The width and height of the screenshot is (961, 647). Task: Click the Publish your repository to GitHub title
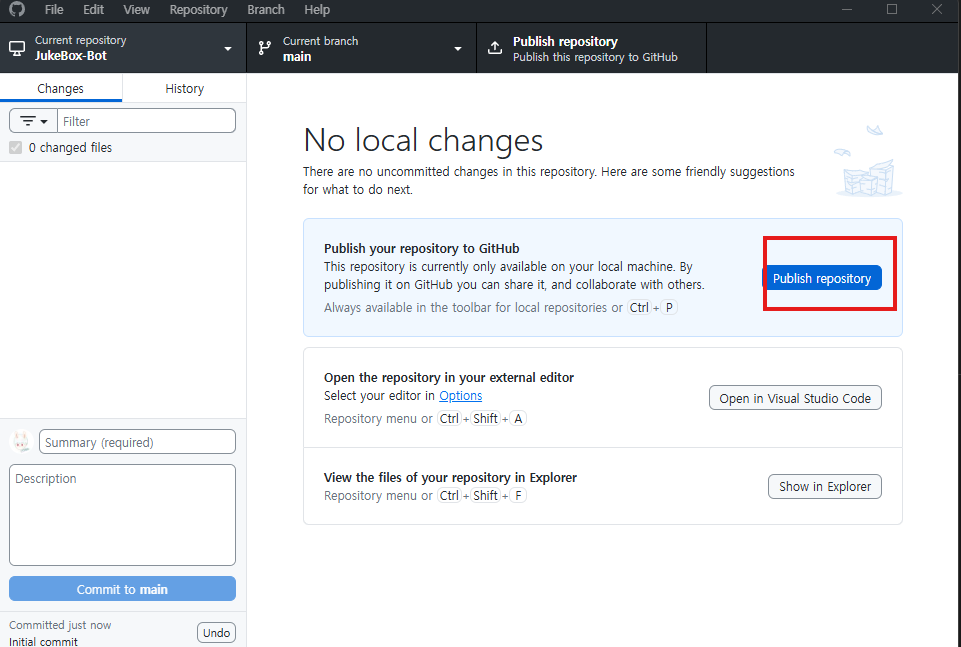click(x=422, y=248)
